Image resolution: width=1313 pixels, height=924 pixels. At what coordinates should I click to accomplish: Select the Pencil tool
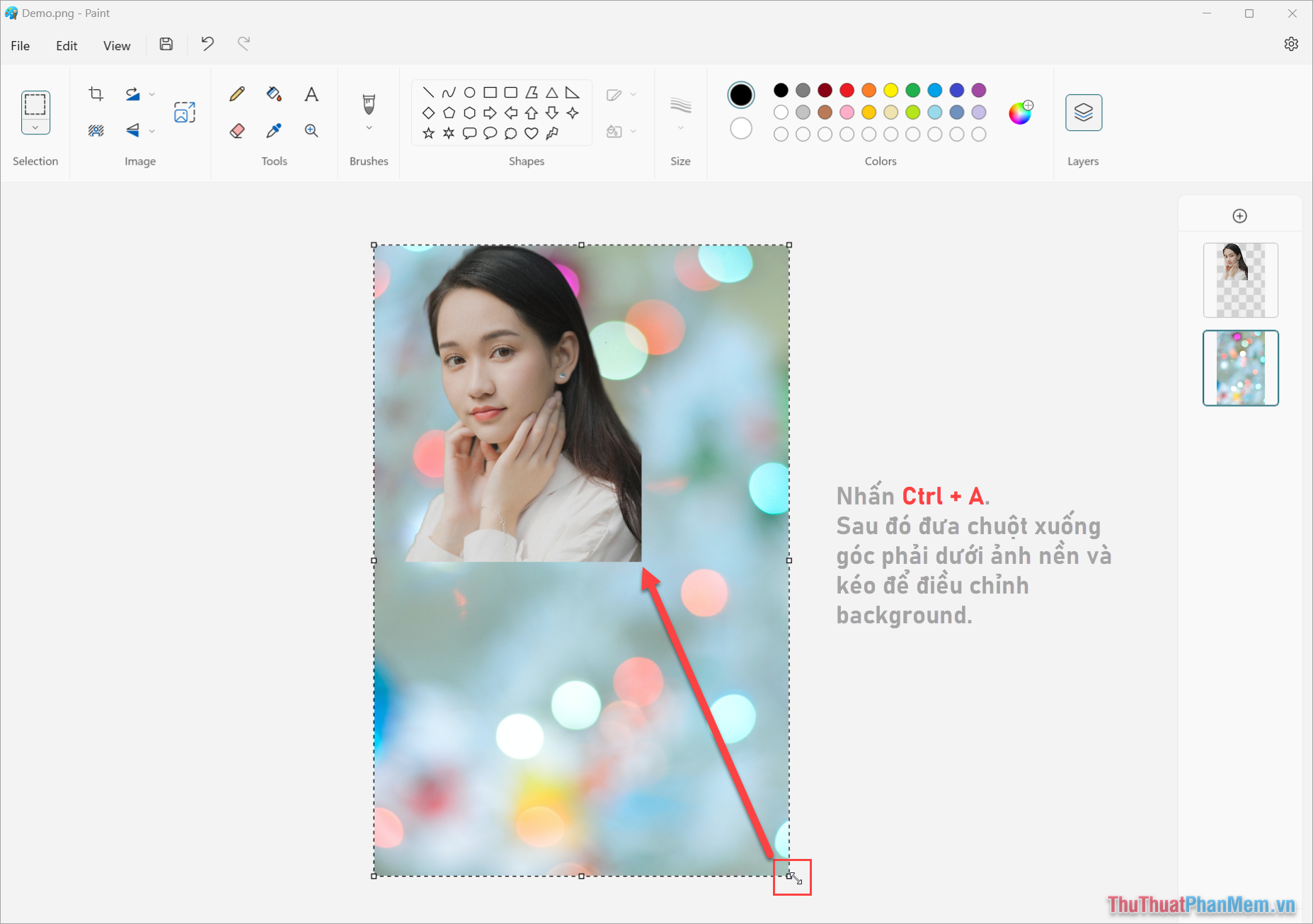(237, 93)
